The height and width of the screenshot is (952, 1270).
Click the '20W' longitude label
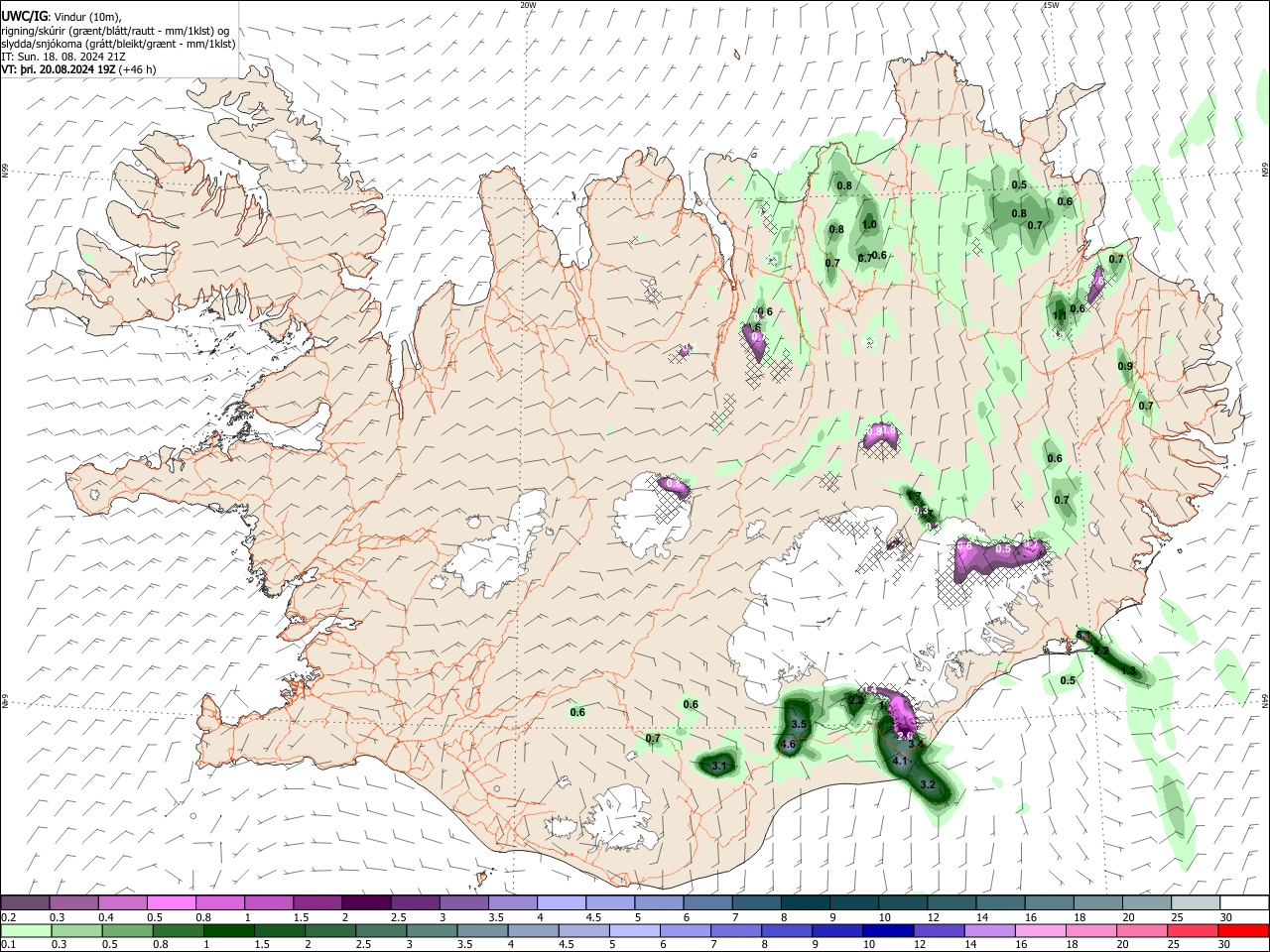pyautogui.click(x=528, y=5)
